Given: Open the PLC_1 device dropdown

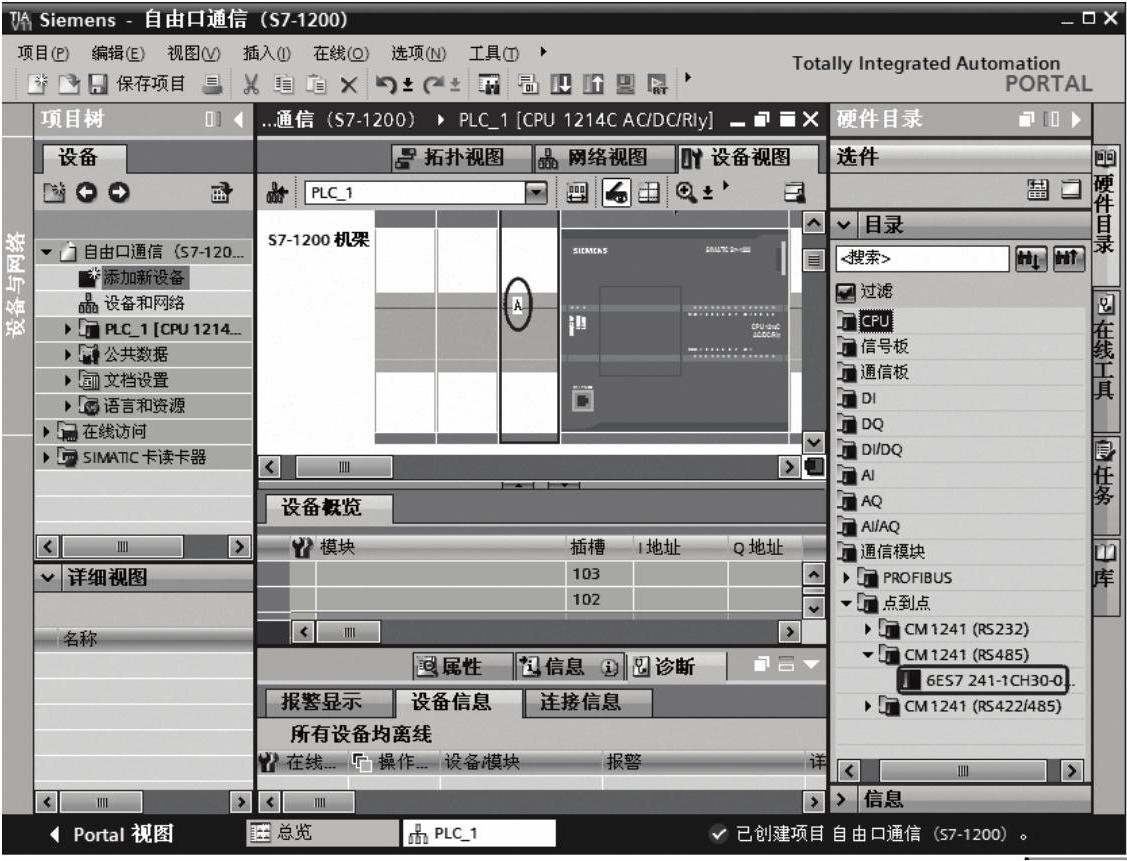Looking at the screenshot, I should [x=536, y=193].
